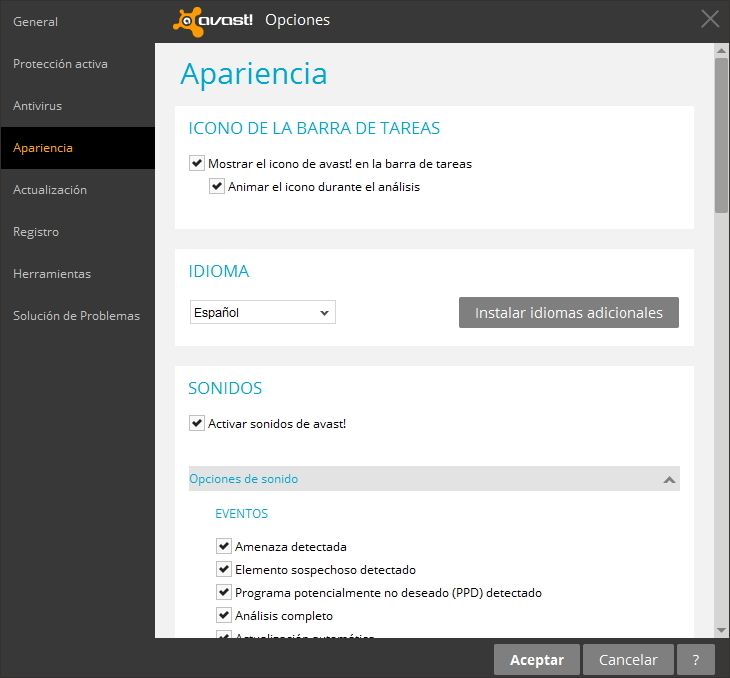Open the Español language dropdown
The image size is (730, 678).
[x=263, y=312]
